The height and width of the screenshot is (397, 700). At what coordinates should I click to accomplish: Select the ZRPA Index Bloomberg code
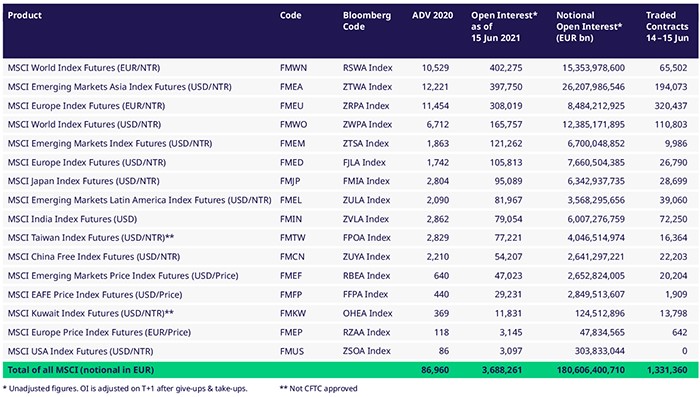point(366,106)
